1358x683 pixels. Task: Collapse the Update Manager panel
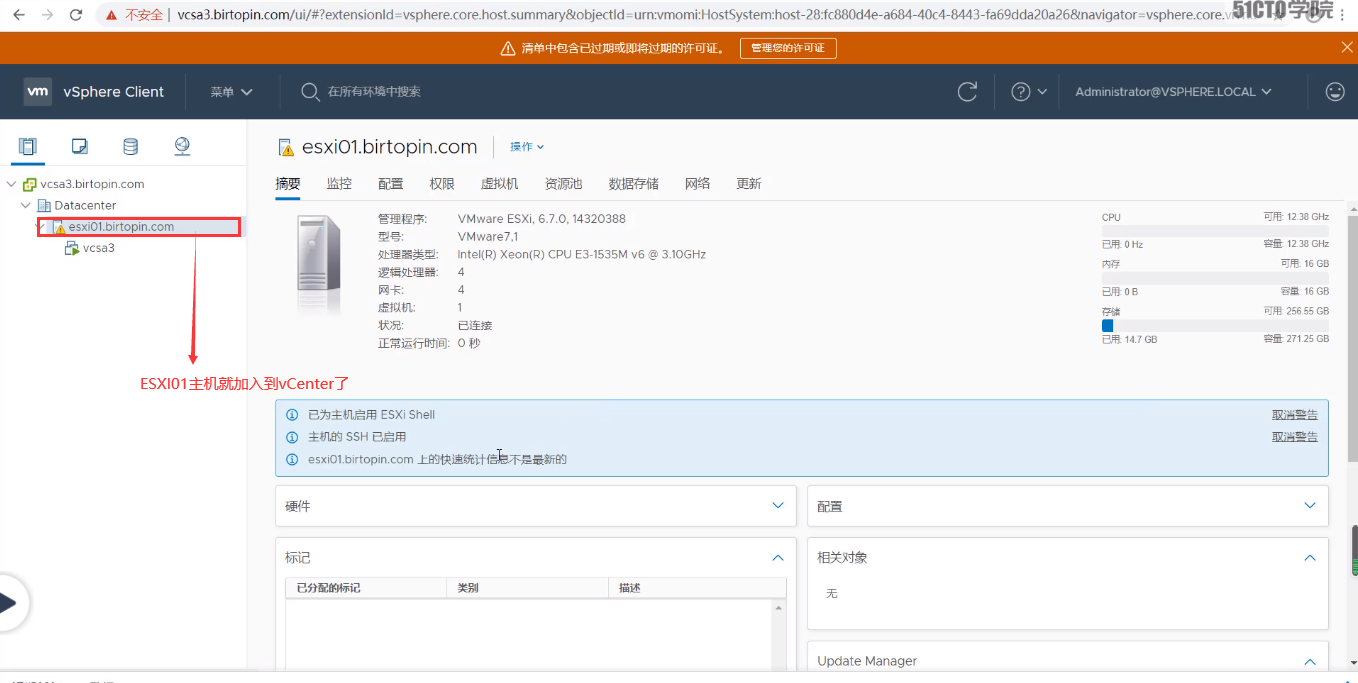pos(1310,661)
